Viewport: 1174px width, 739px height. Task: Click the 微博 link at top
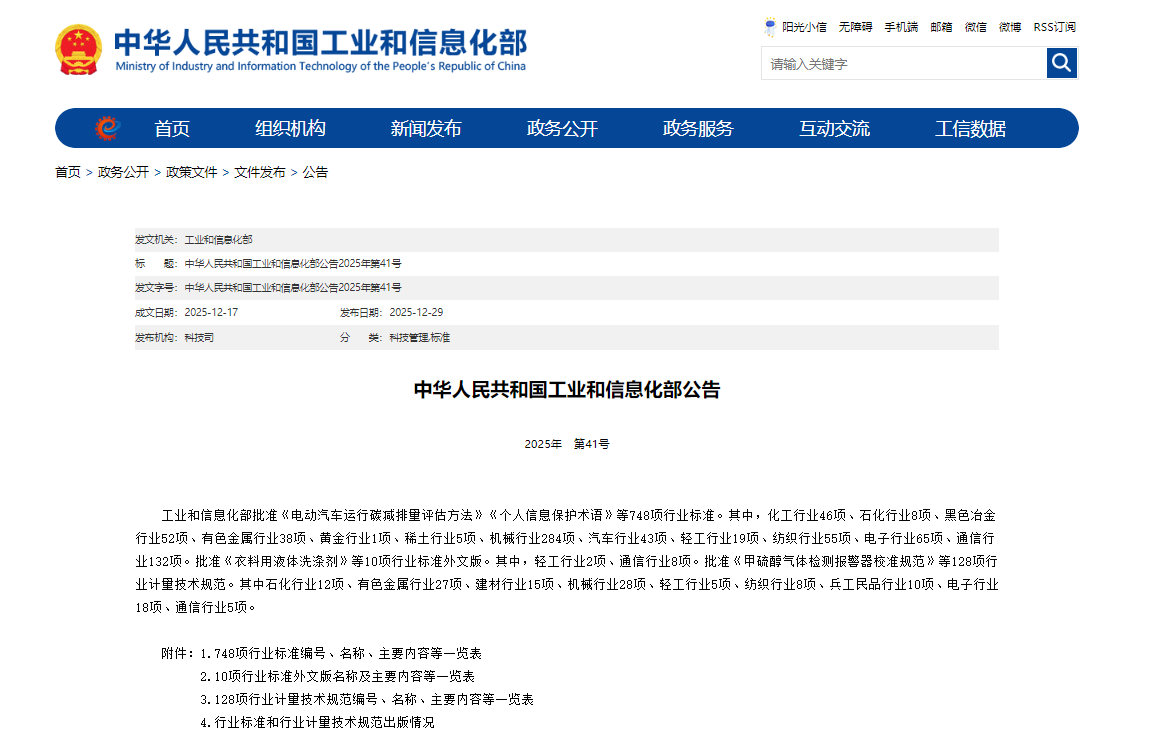[x=1009, y=27]
